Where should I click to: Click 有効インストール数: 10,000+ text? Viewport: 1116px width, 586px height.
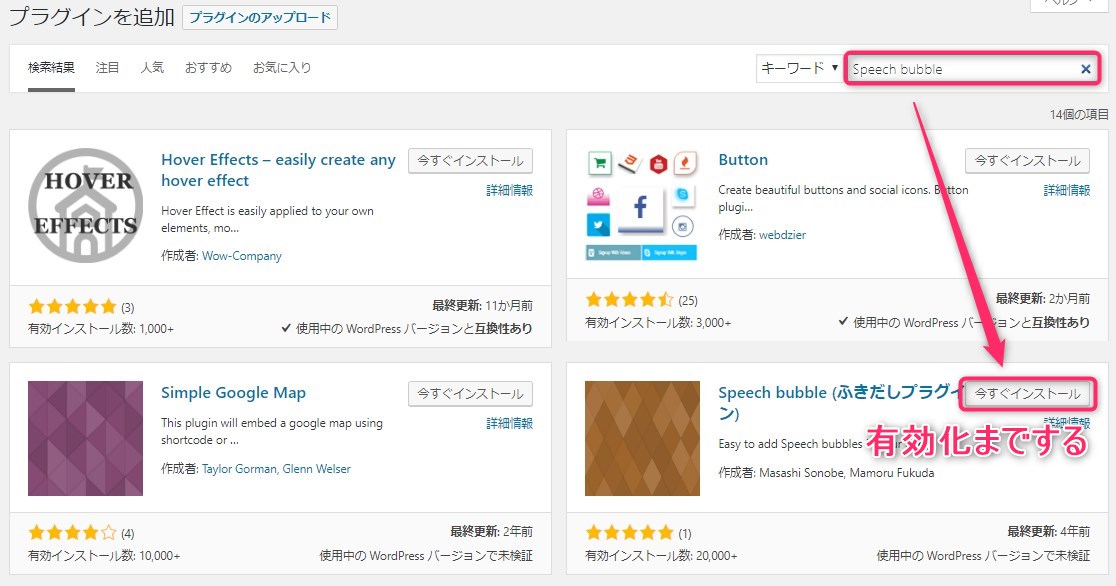click(104, 555)
